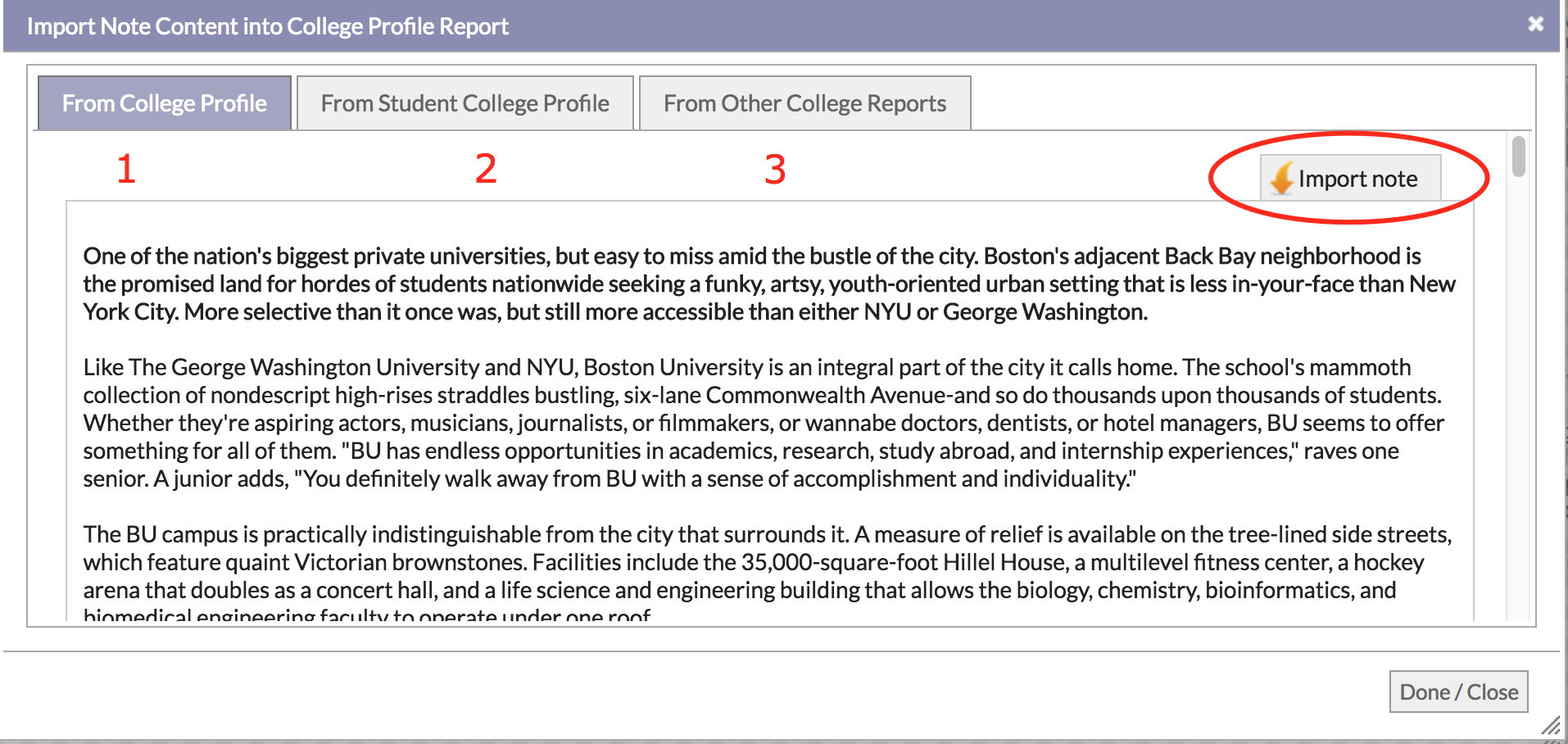
Task: Select From Other College Reports tab
Action: [x=804, y=103]
